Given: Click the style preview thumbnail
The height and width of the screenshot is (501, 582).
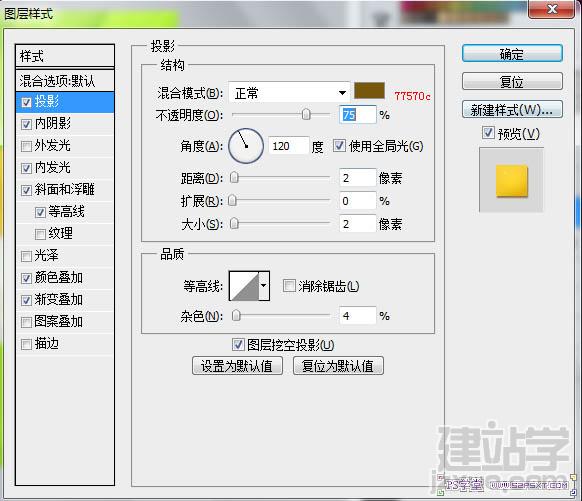Looking at the screenshot, I should [x=511, y=180].
